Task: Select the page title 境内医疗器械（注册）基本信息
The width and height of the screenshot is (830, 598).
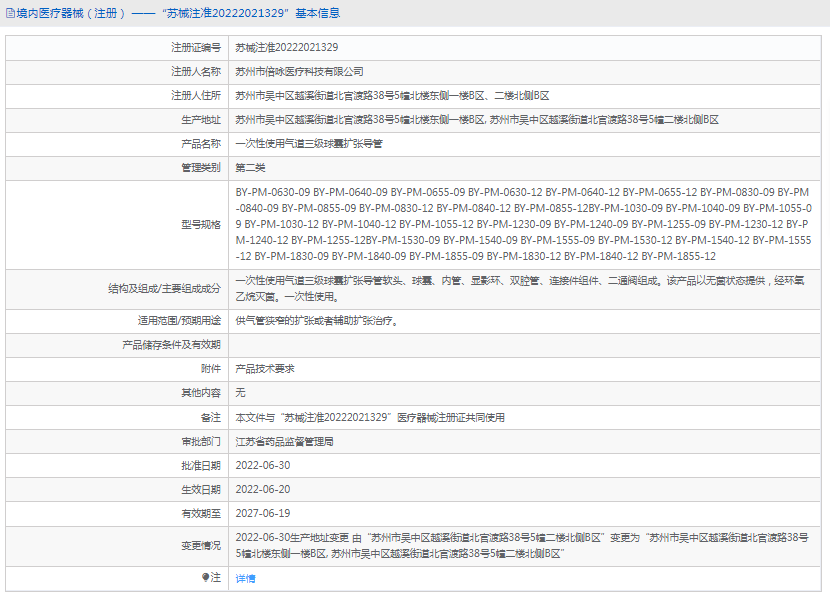Action: tap(178, 13)
